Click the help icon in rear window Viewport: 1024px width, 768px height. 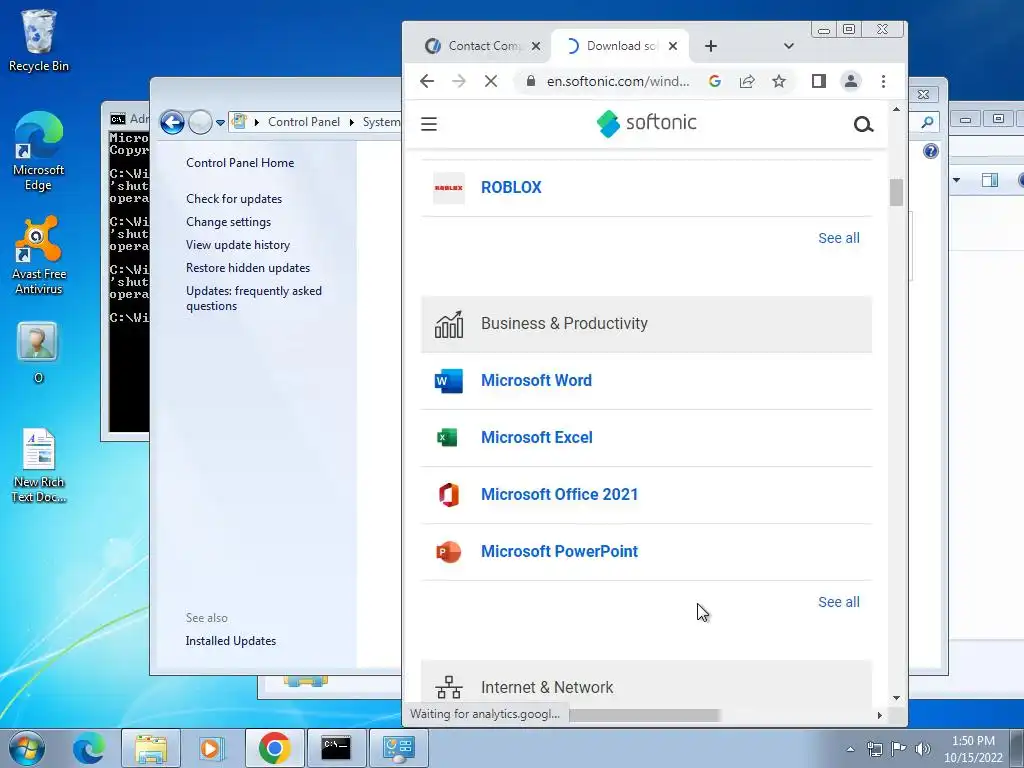[x=931, y=152]
